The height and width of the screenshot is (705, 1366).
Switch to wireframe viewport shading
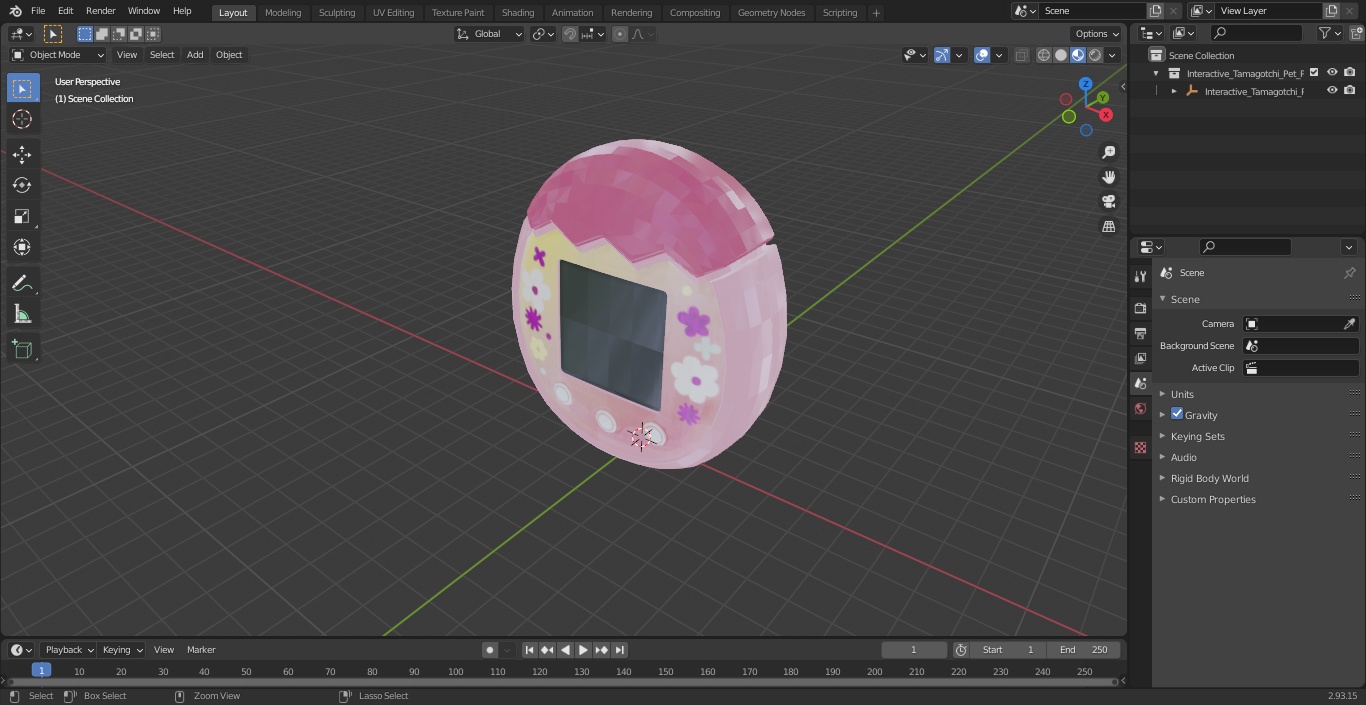click(x=1044, y=55)
